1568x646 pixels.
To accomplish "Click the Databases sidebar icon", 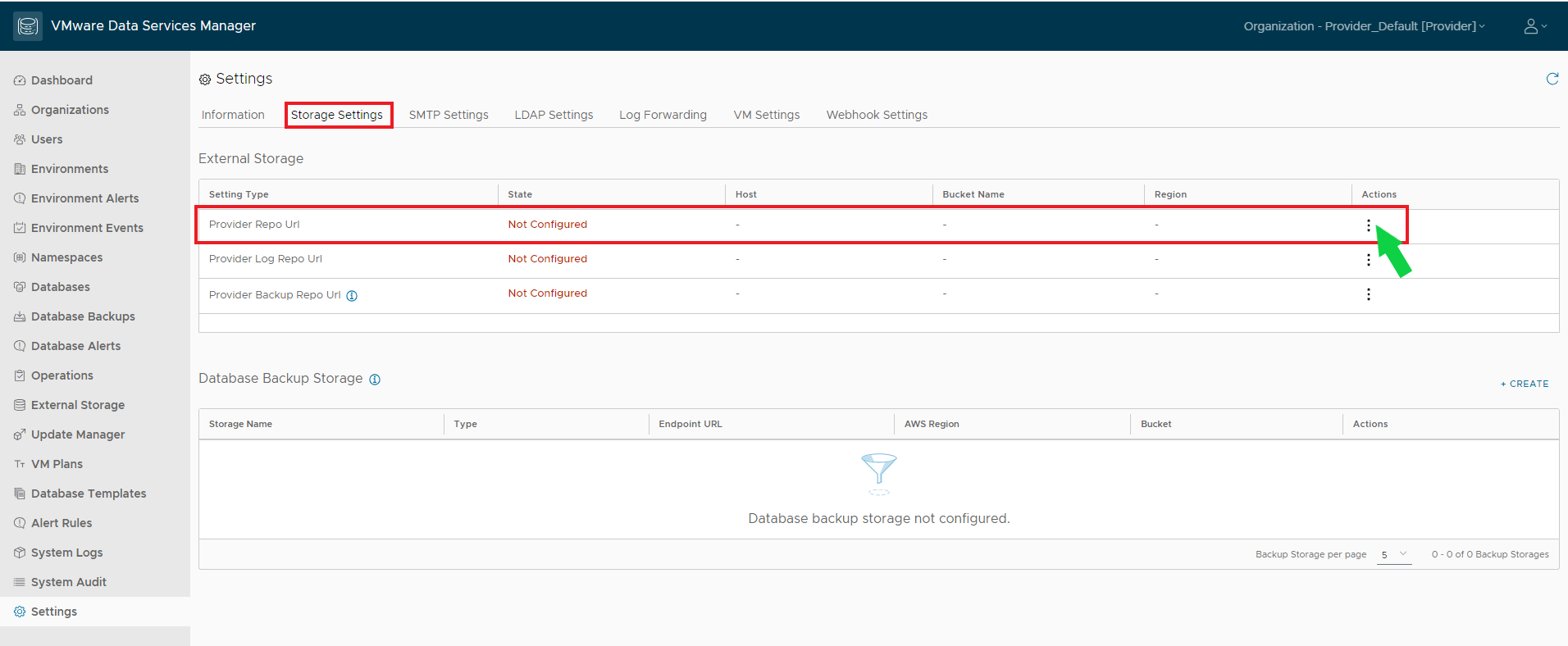I will point(20,287).
